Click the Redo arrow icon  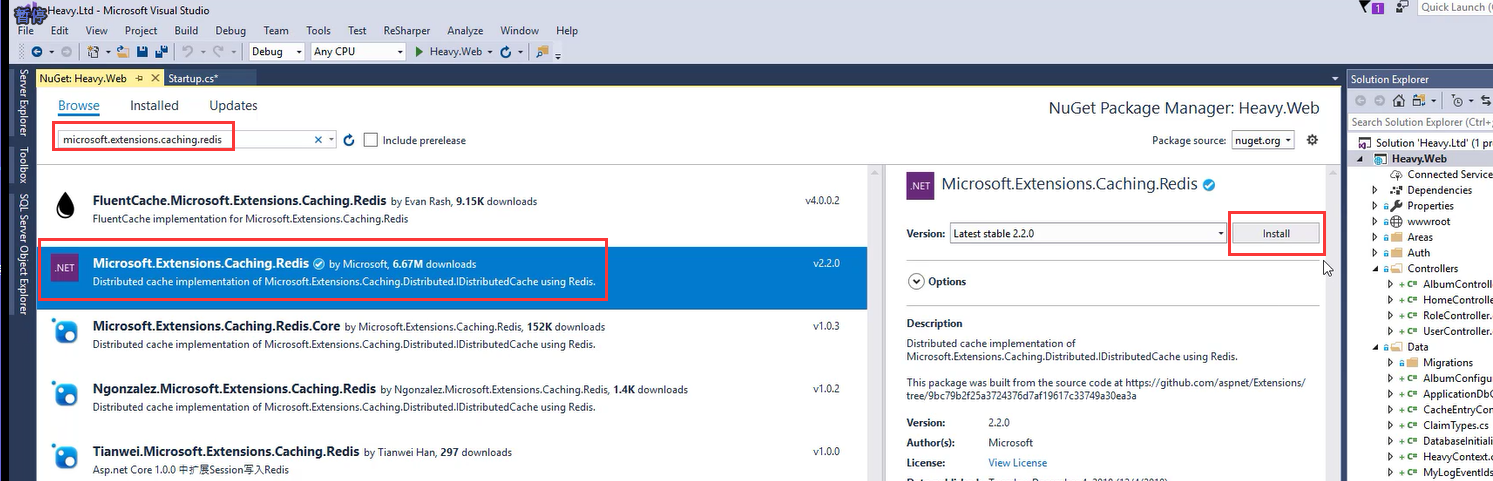pyautogui.click(x=218, y=52)
